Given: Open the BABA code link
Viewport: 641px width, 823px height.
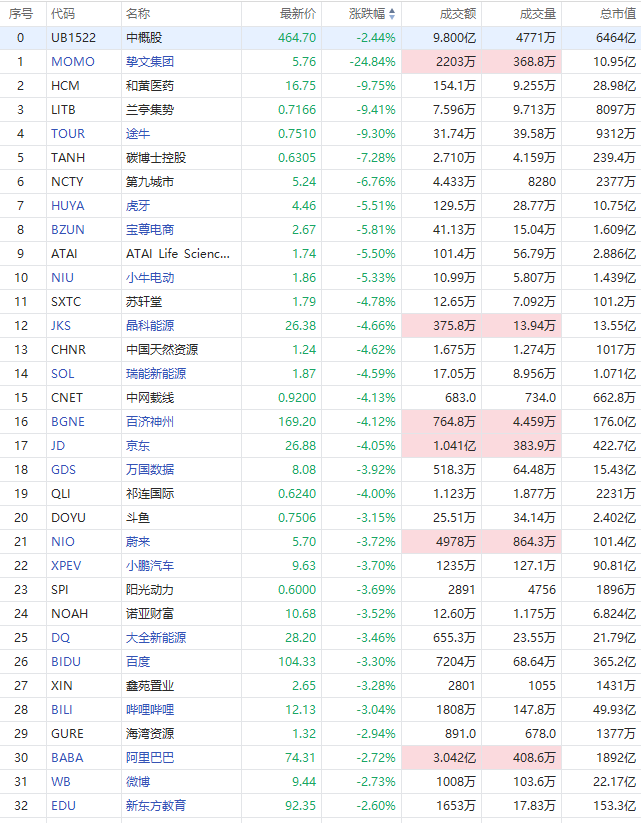Looking at the screenshot, I should (x=67, y=758).
